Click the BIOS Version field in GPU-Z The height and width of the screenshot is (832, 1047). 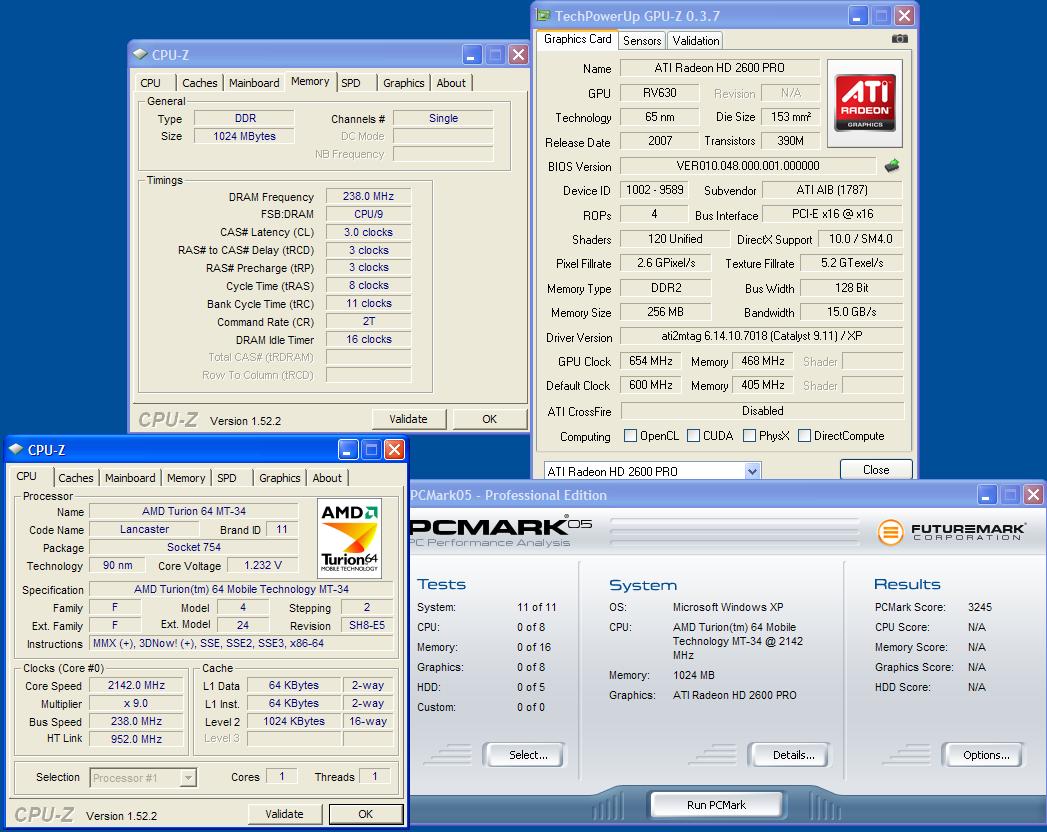pyautogui.click(x=747, y=166)
